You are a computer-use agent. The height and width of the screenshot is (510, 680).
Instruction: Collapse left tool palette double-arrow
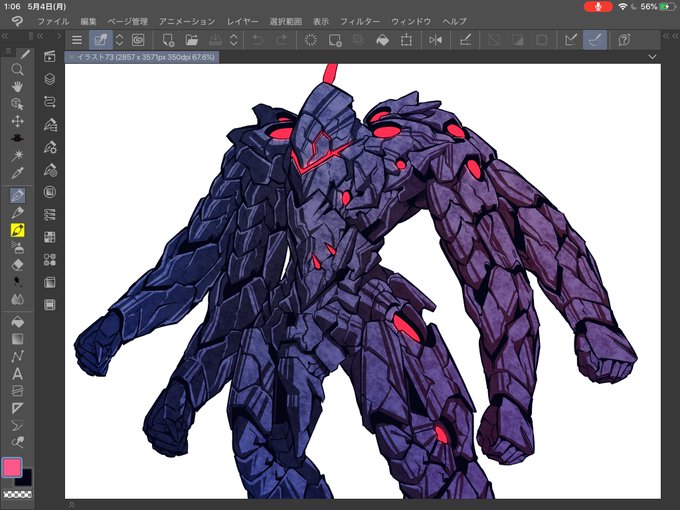click(x=5, y=36)
